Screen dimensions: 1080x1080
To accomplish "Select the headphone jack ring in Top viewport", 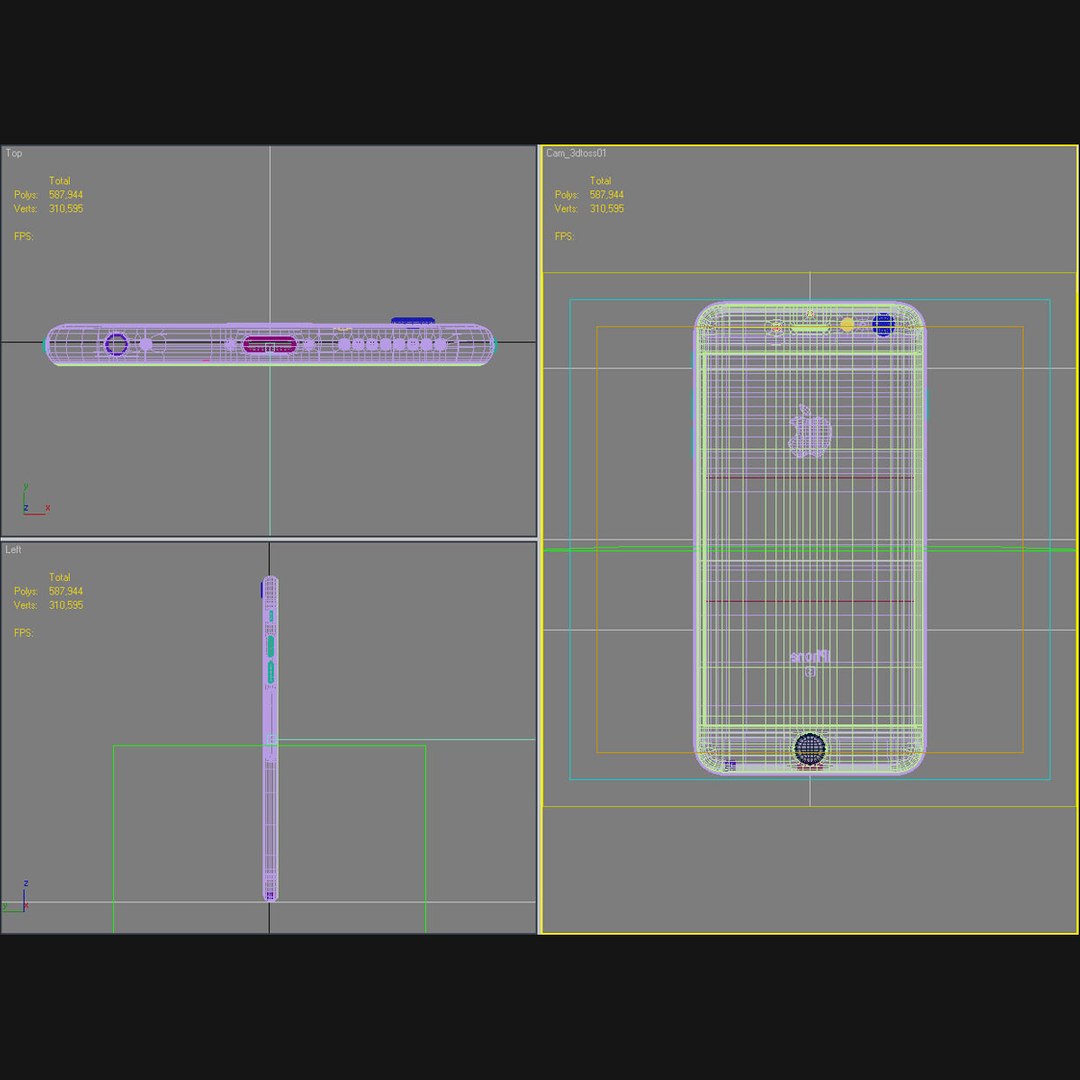I will [x=116, y=344].
